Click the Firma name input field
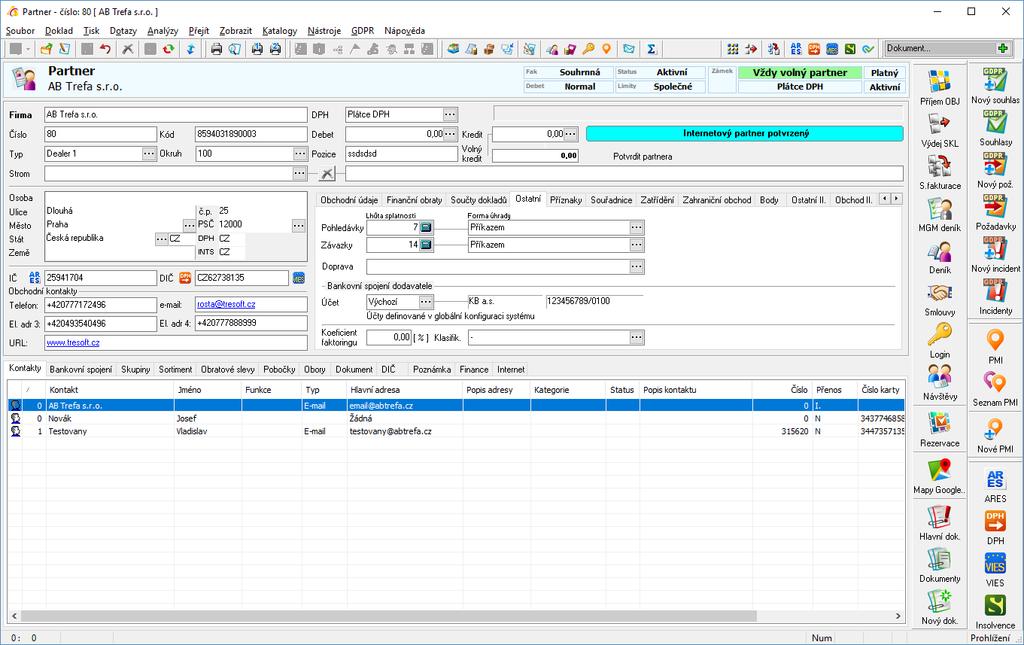 (x=176, y=114)
